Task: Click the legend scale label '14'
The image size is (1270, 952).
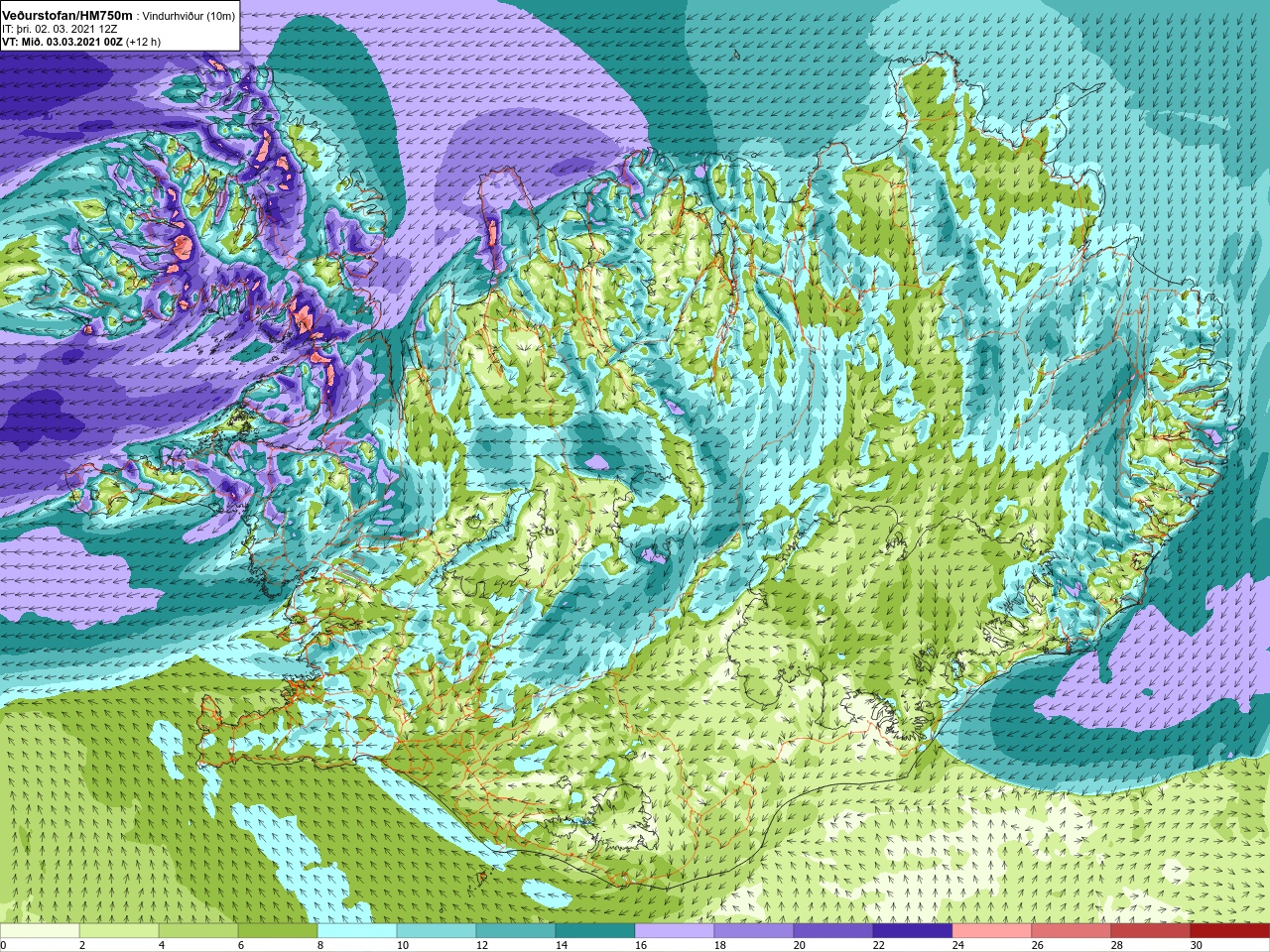Action: coord(562,945)
